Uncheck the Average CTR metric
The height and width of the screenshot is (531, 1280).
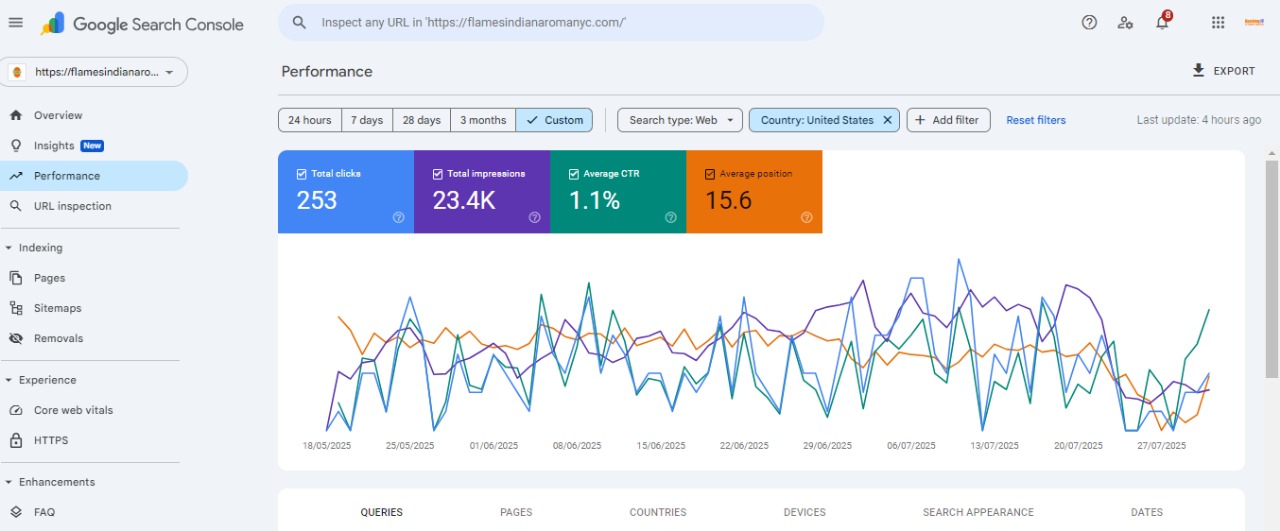[x=574, y=174]
